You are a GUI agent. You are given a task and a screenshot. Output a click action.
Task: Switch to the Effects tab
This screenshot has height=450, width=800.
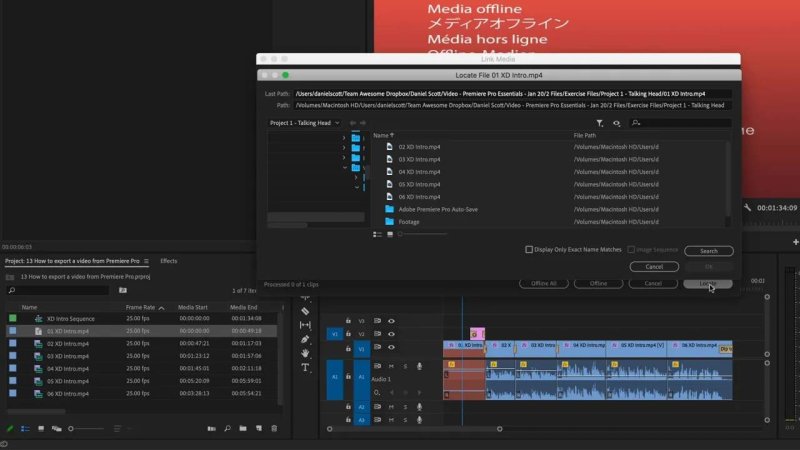168,261
